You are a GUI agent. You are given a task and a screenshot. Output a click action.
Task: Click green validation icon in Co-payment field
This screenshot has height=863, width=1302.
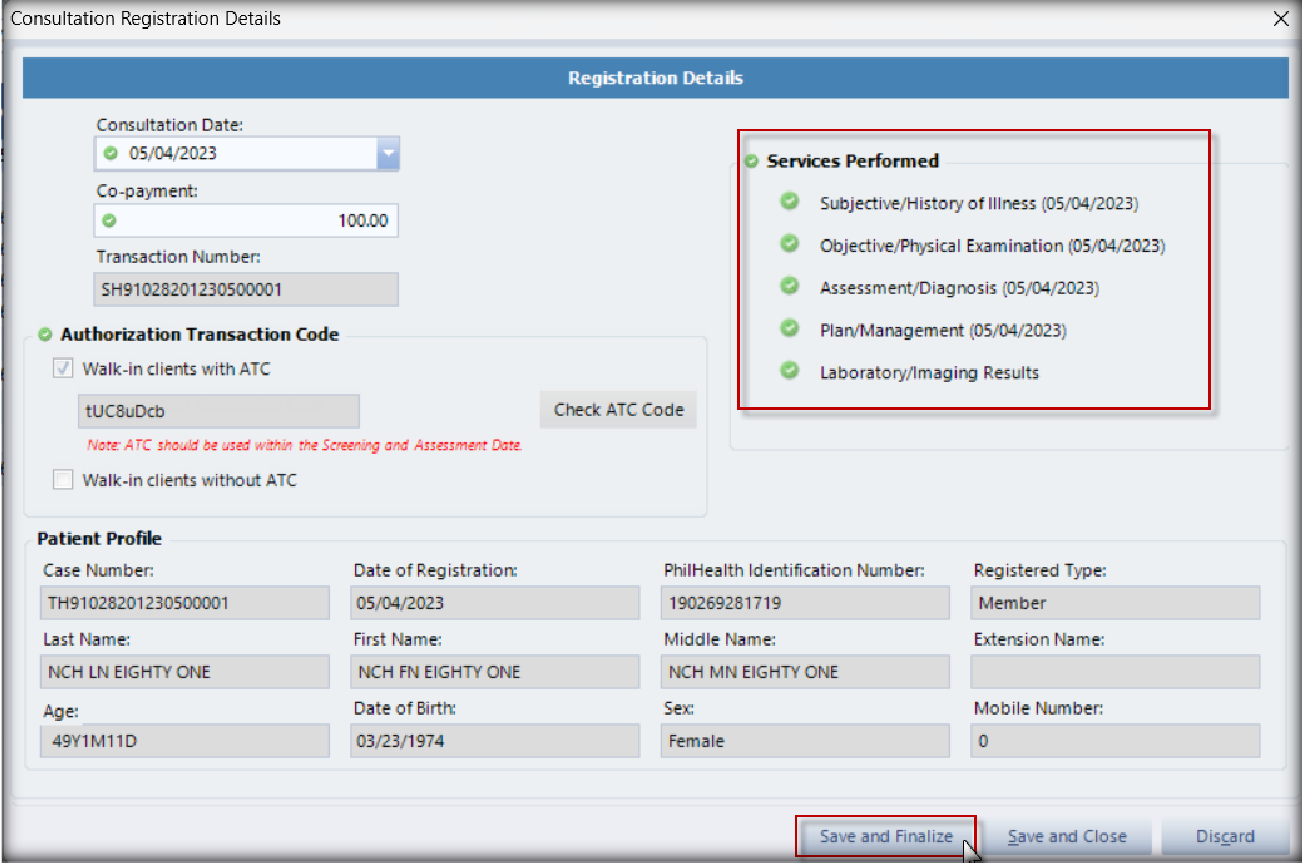(x=110, y=221)
